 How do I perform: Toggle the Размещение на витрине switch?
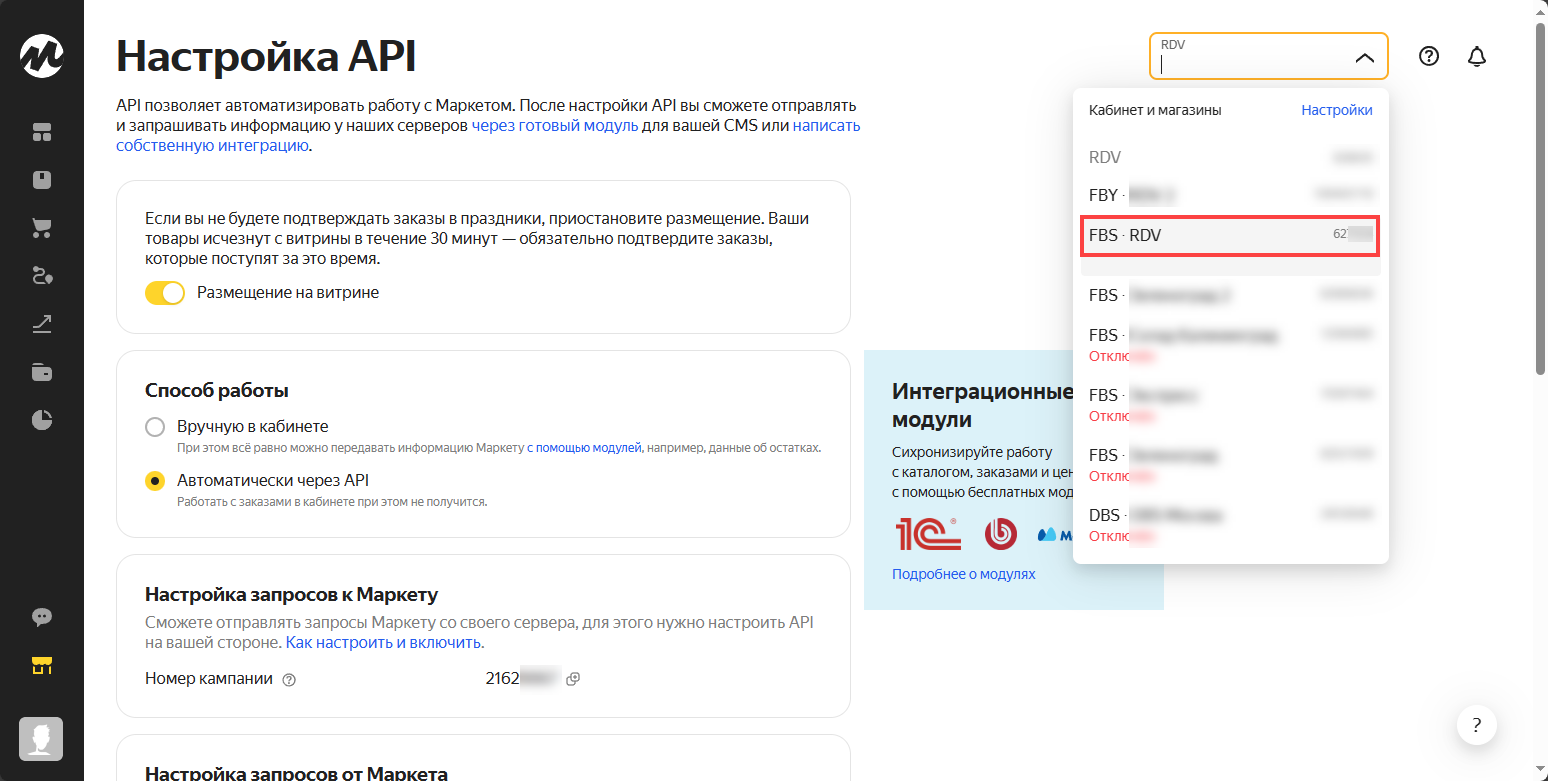tap(165, 293)
